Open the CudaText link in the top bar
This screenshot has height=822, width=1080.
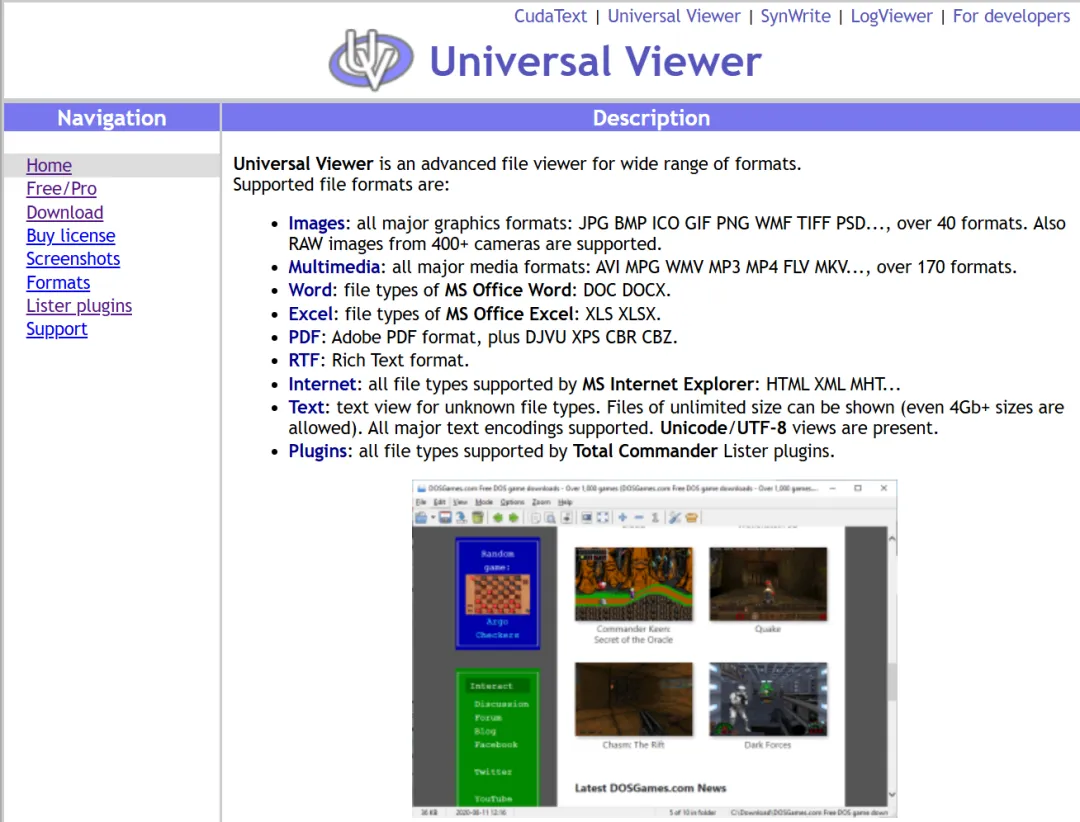(550, 16)
